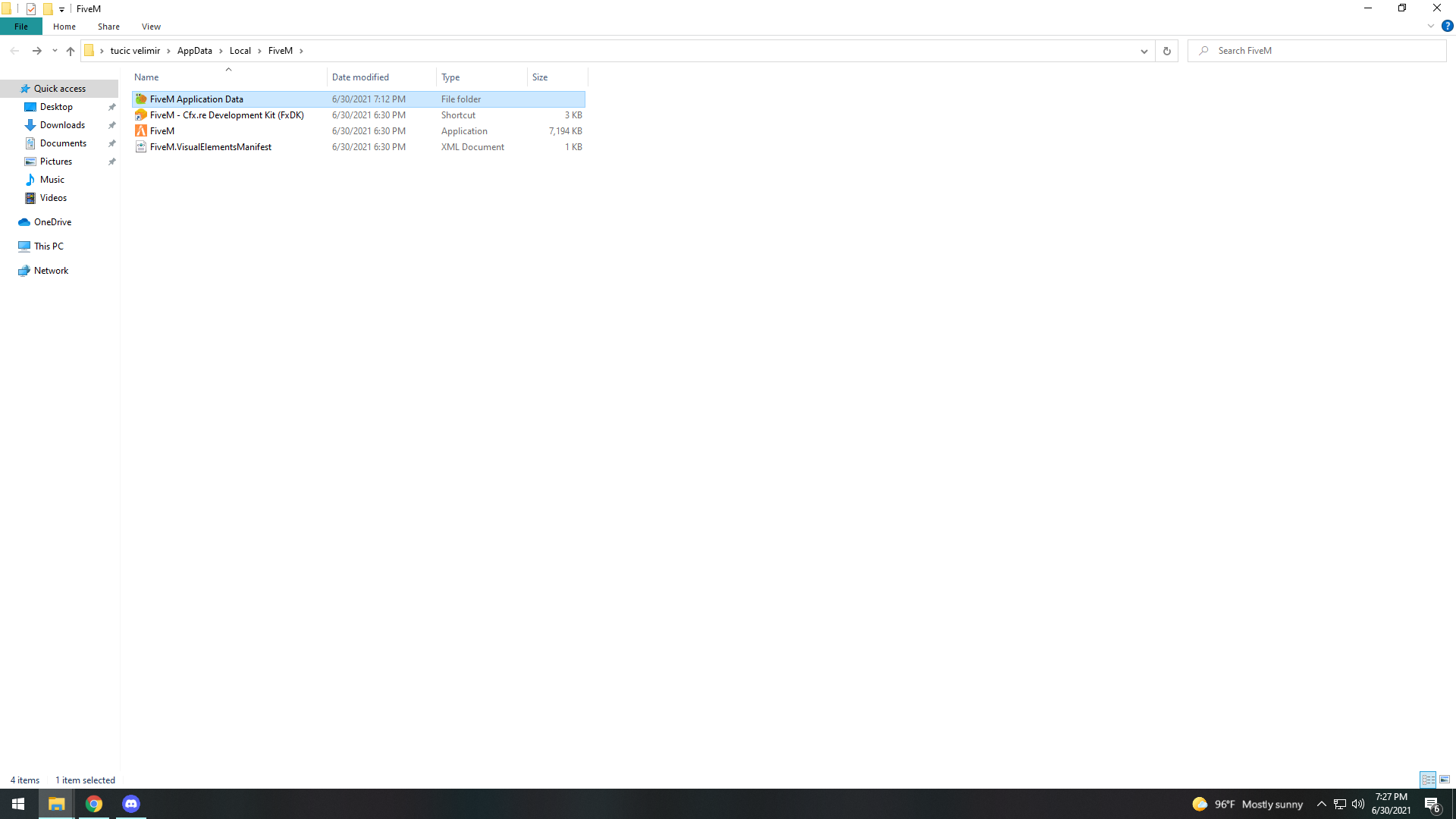Viewport: 1456px width, 819px height.
Task: Open Documents in navigation pane
Action: [x=63, y=143]
